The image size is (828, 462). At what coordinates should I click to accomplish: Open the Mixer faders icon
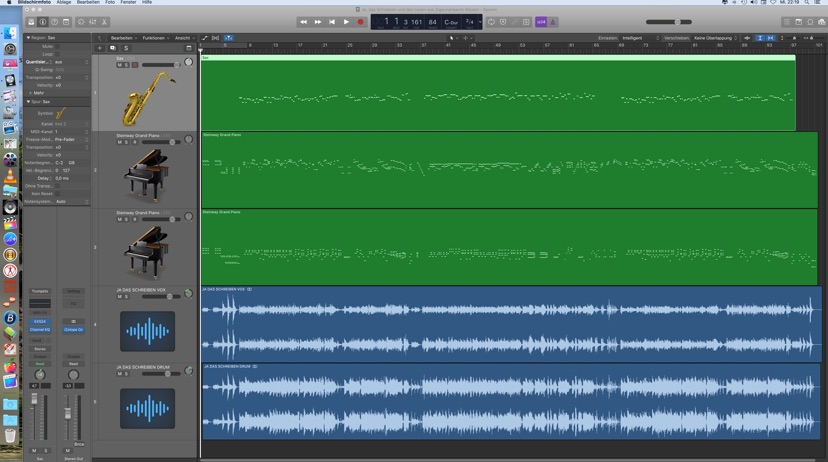pos(92,22)
